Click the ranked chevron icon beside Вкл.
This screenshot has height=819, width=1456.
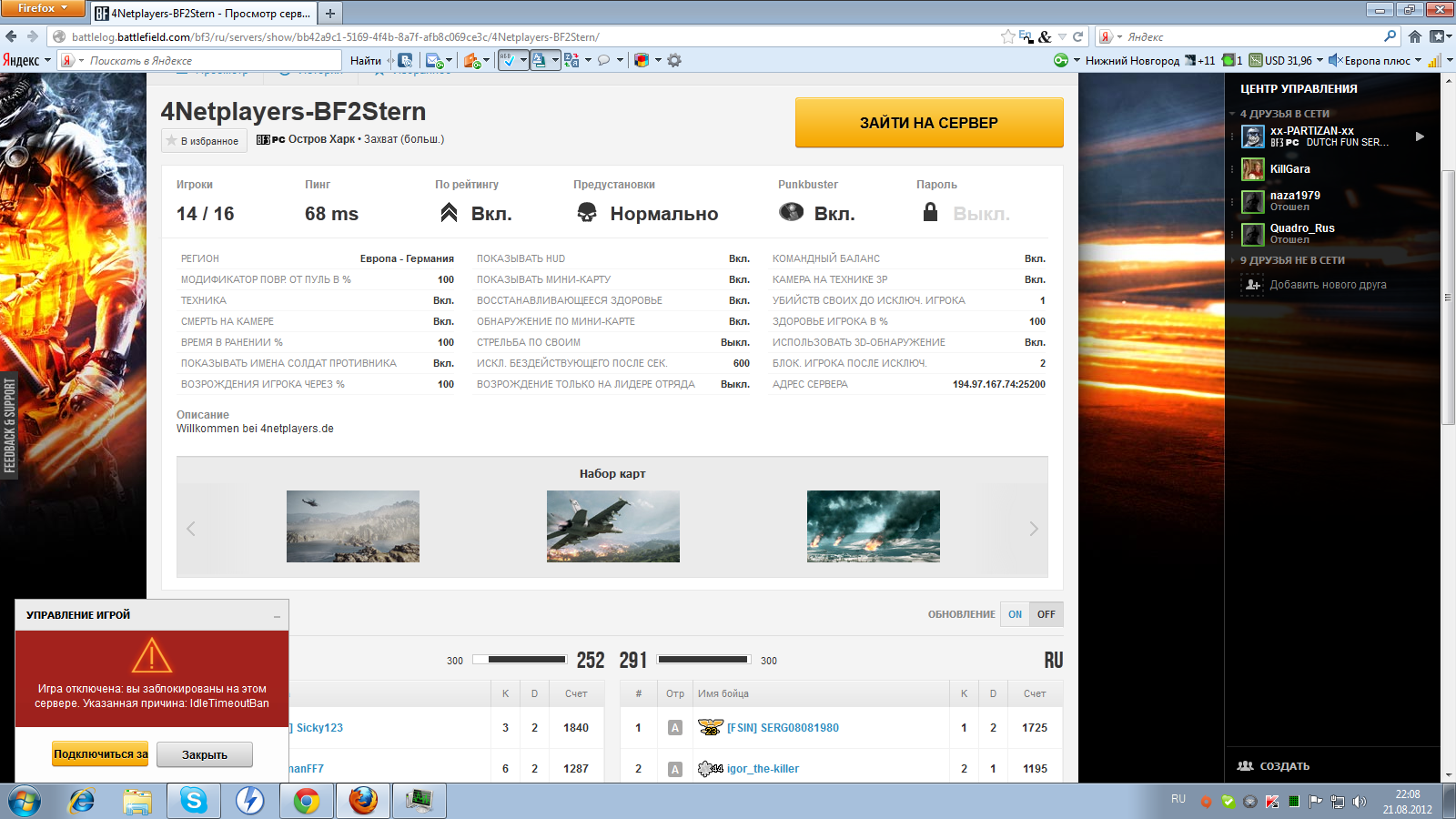[449, 213]
